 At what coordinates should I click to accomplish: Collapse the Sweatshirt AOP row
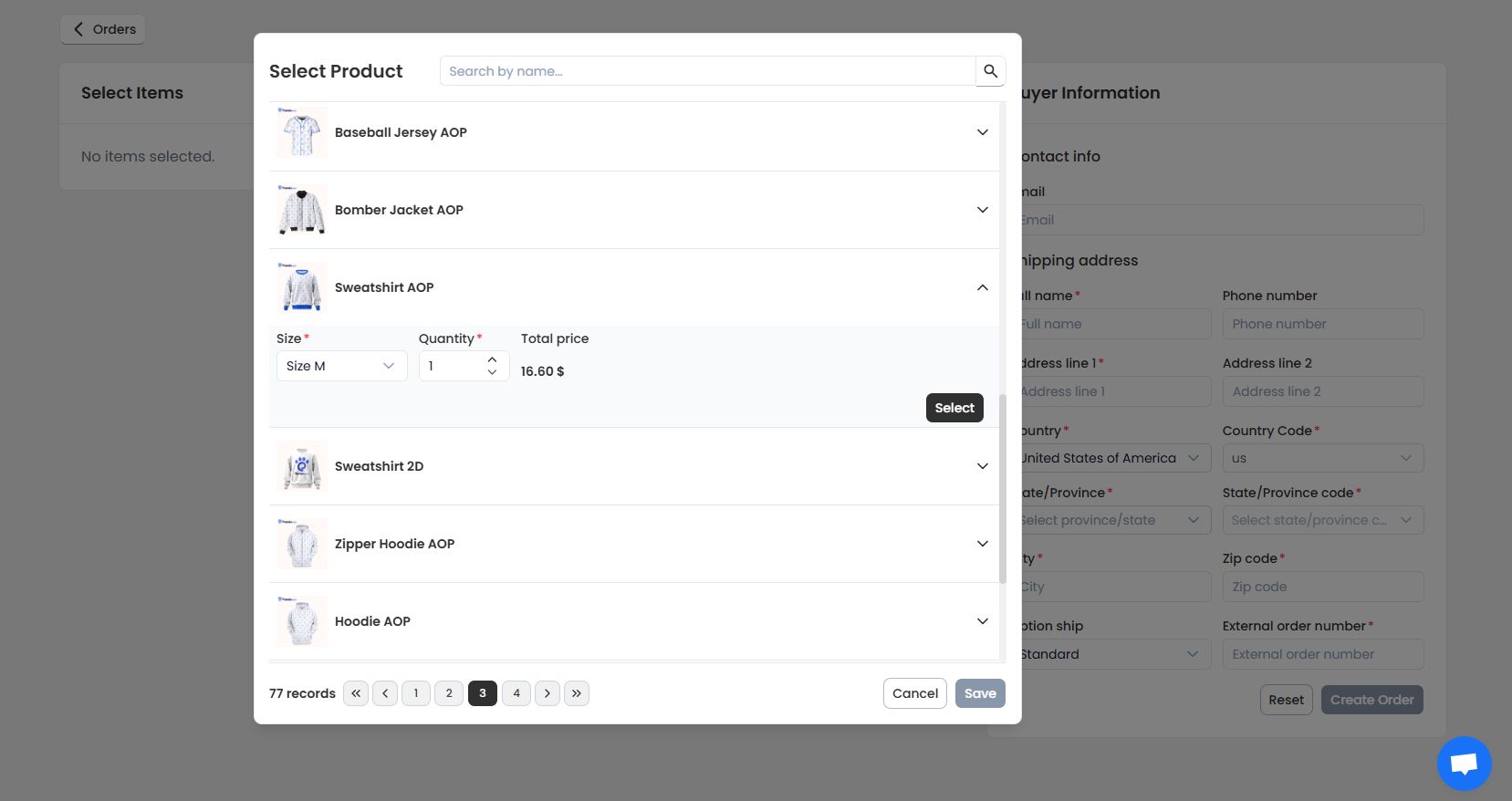(x=982, y=287)
